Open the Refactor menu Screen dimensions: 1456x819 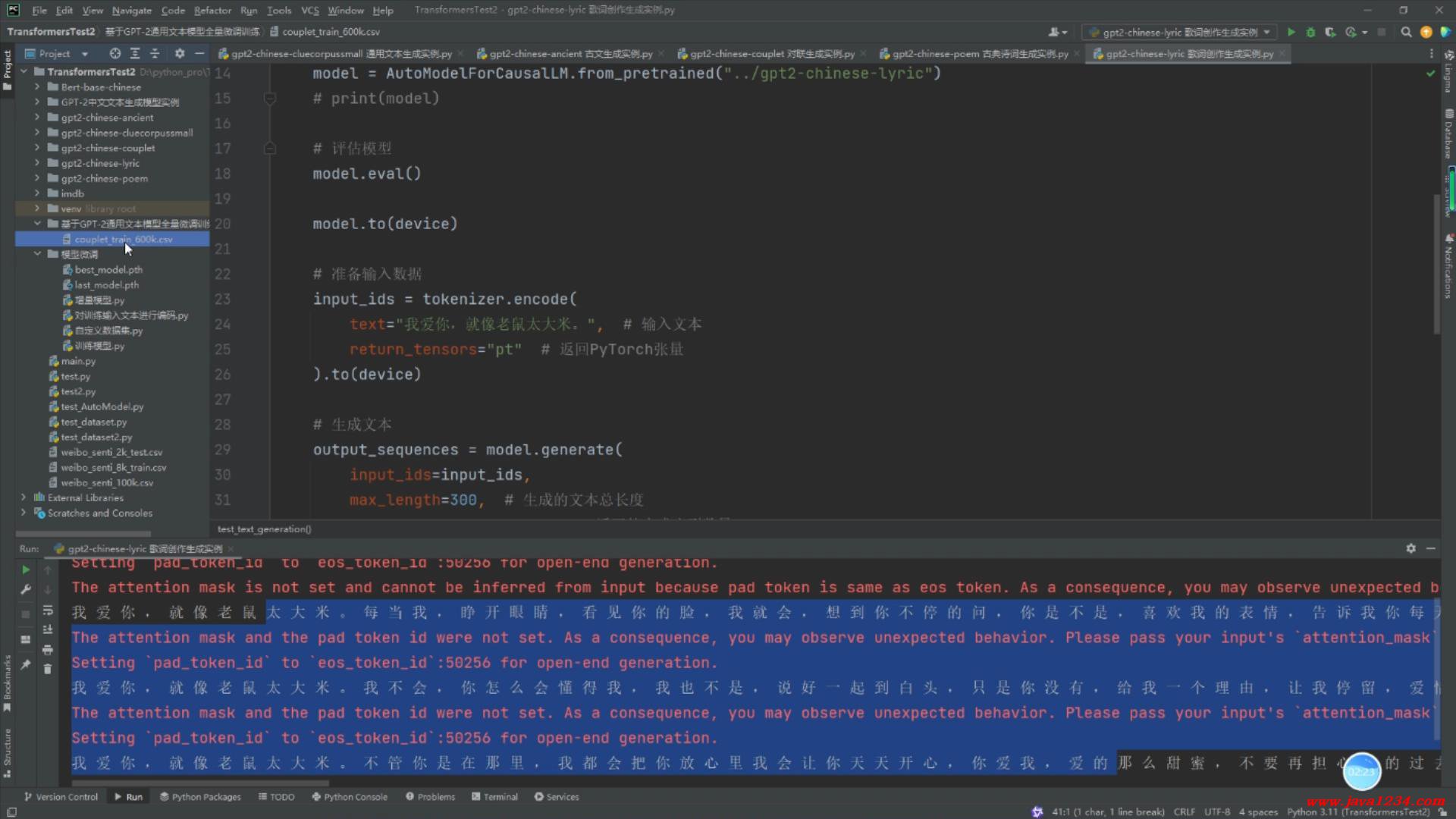pos(212,11)
